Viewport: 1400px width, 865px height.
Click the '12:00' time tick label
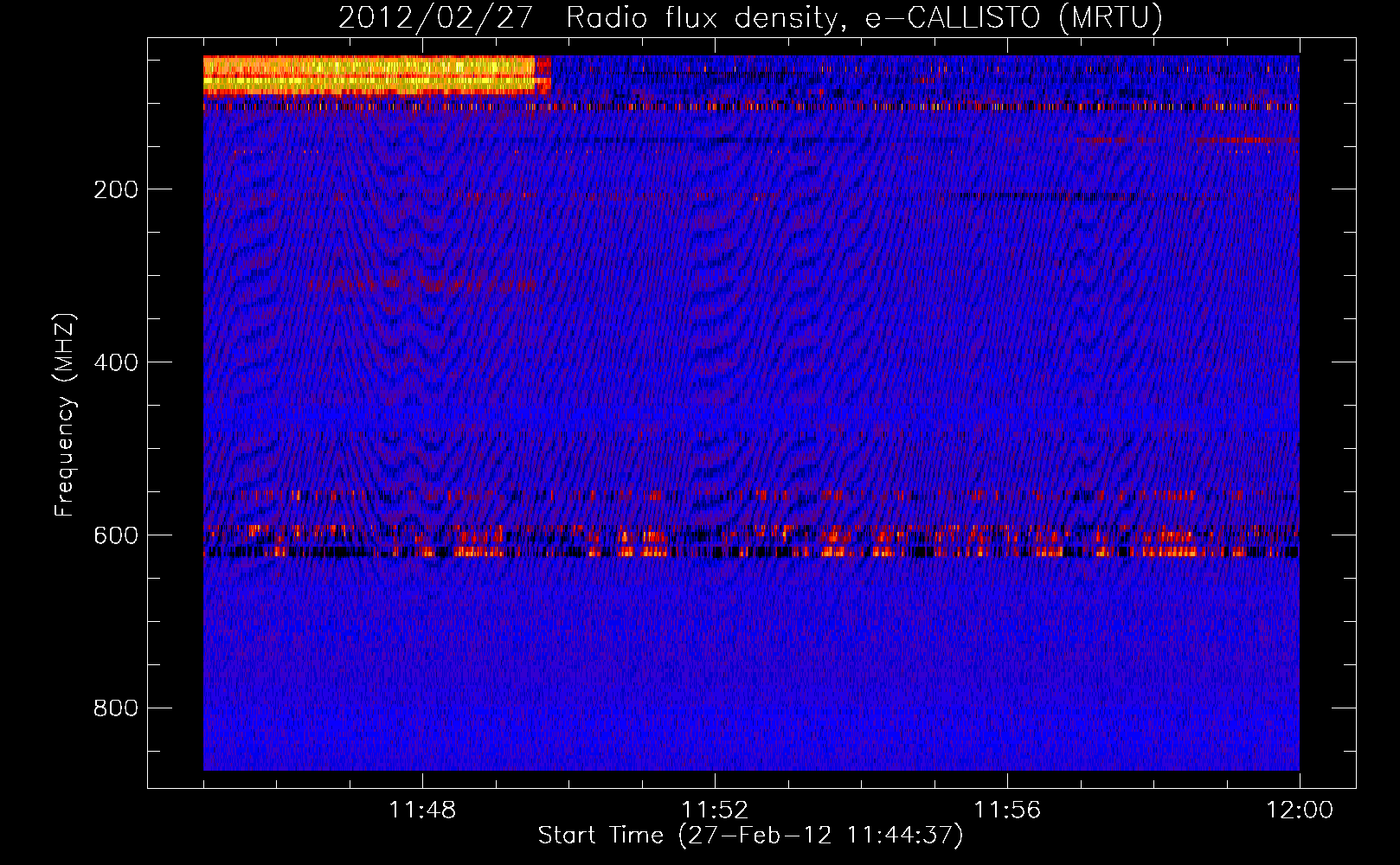(1300, 810)
